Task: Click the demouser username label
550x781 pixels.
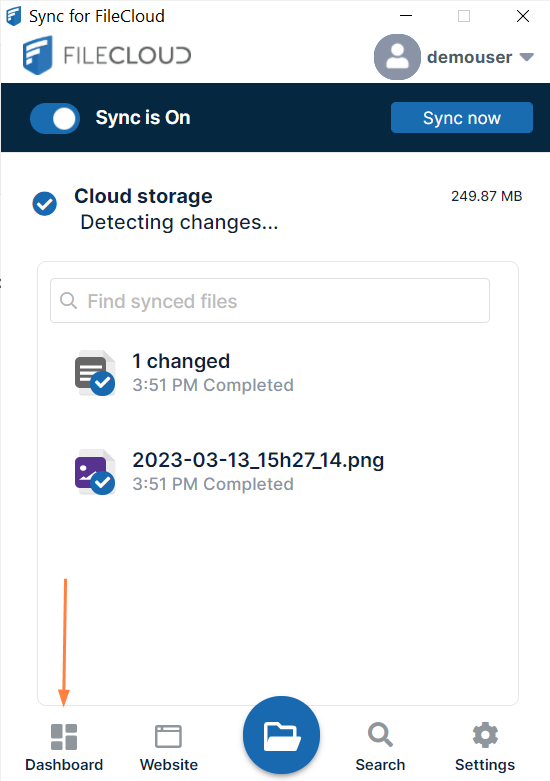Action: (x=469, y=57)
